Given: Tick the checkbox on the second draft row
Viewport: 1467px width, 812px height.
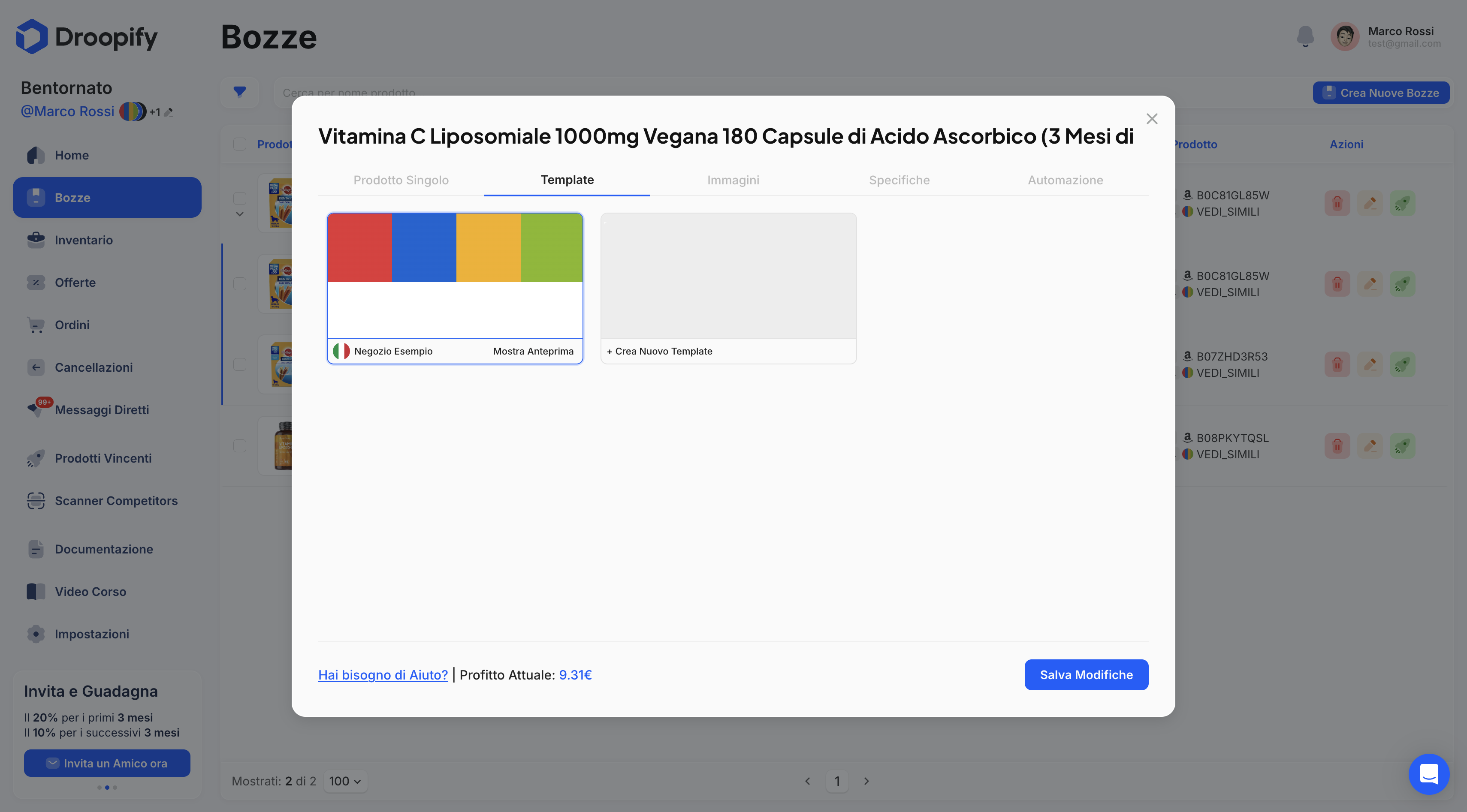Looking at the screenshot, I should click(x=240, y=283).
